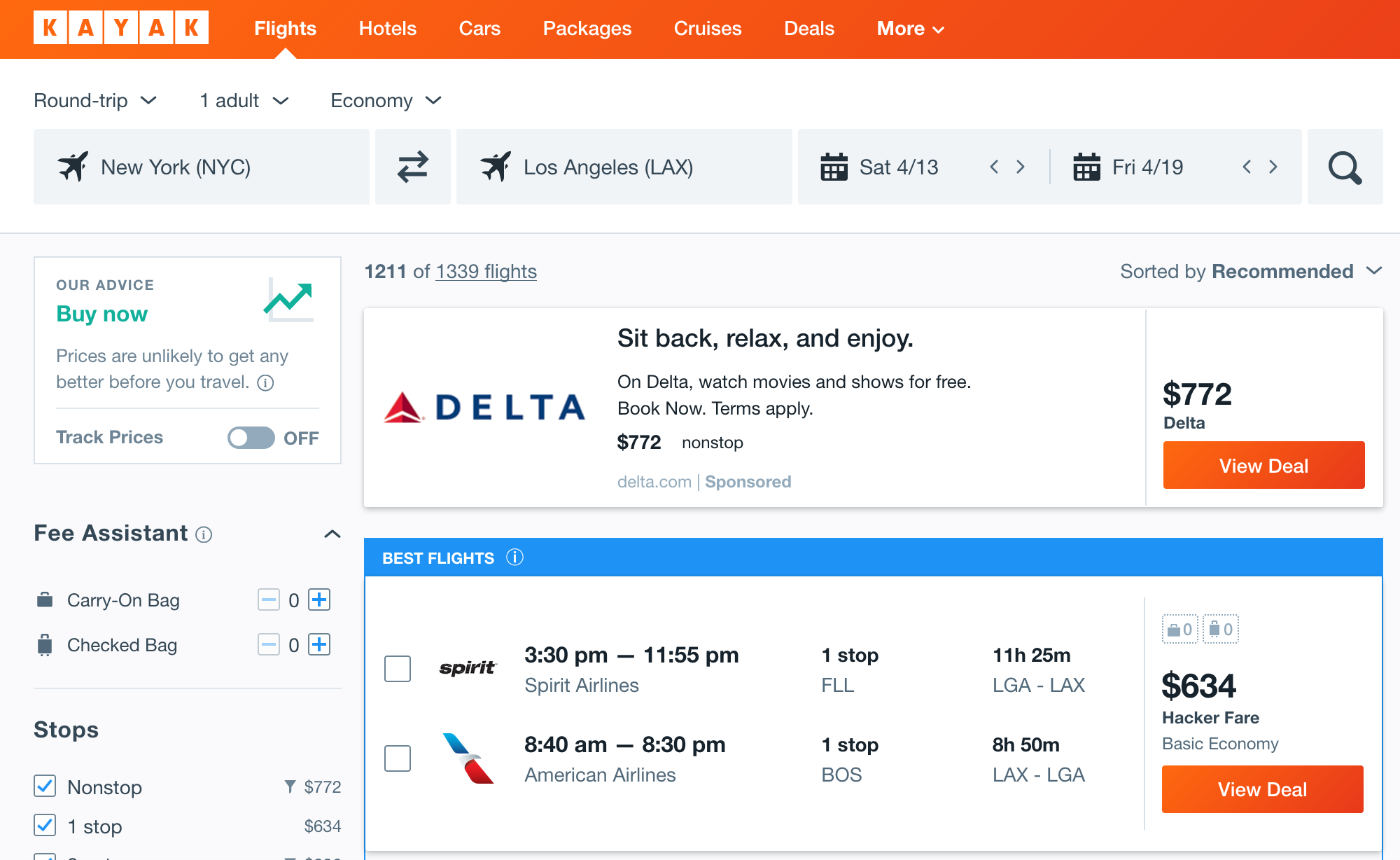Click View Deal on the Delta offer

point(1263,464)
